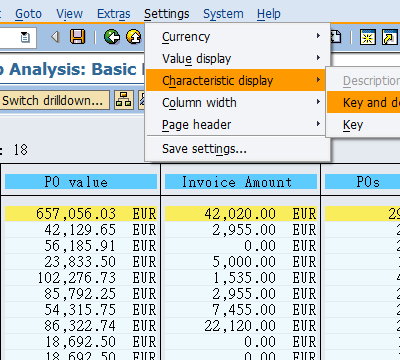Select the 657,056.03 total PO value cell
400x360 pixels.
tap(81, 214)
